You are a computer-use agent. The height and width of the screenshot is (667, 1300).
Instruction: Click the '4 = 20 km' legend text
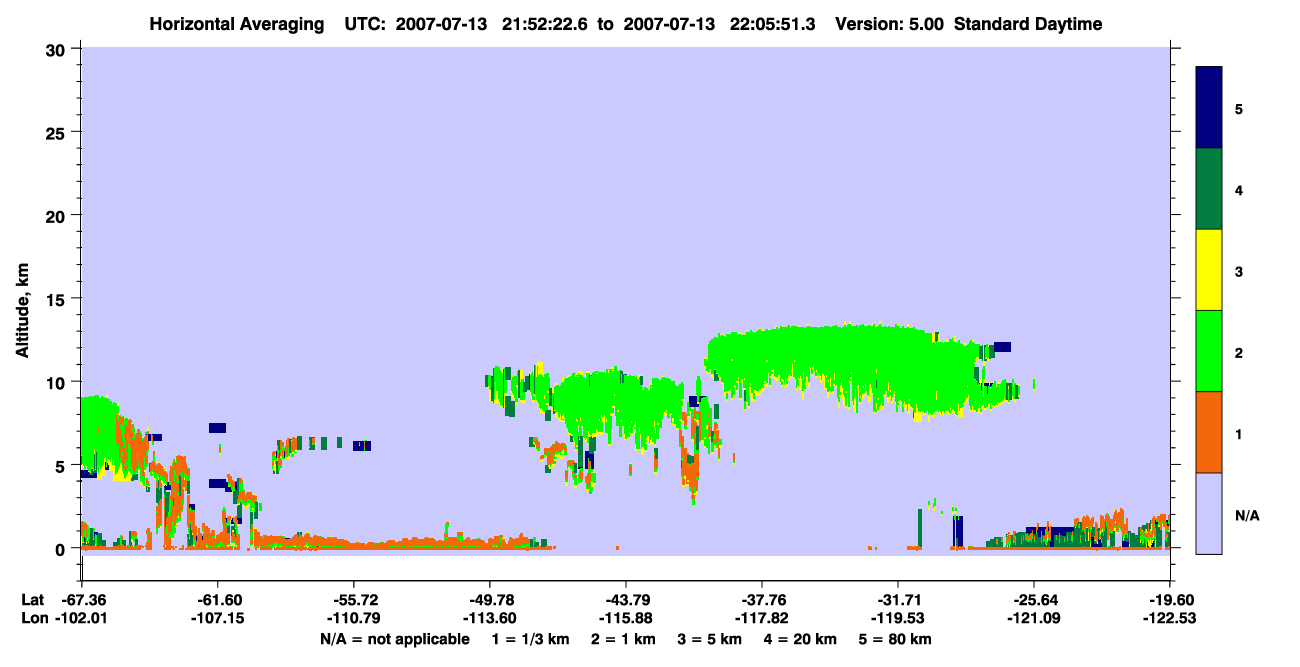click(800, 639)
